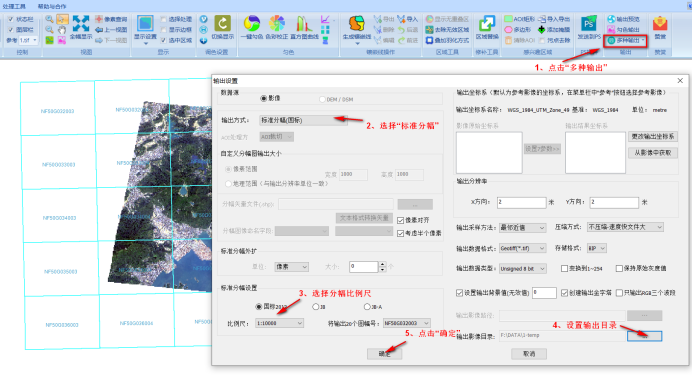Toggle the 考虑半个像素 half pixel checkbox
Viewport: 692px width, 379px height.
tap(401, 233)
